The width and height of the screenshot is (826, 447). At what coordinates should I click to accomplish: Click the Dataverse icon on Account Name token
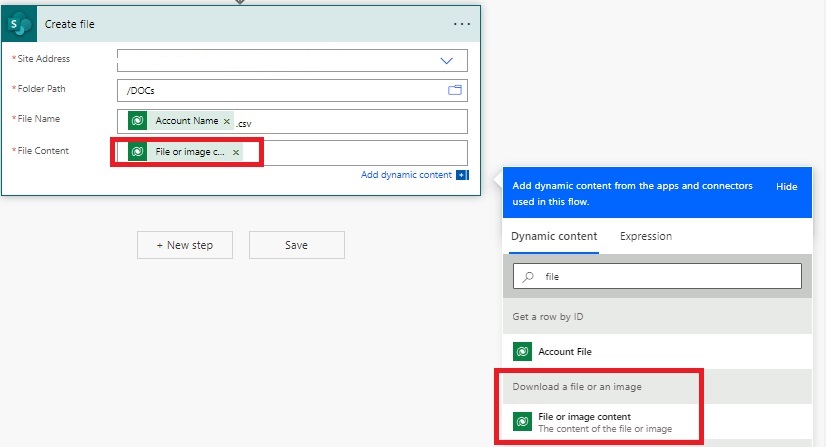(137, 121)
